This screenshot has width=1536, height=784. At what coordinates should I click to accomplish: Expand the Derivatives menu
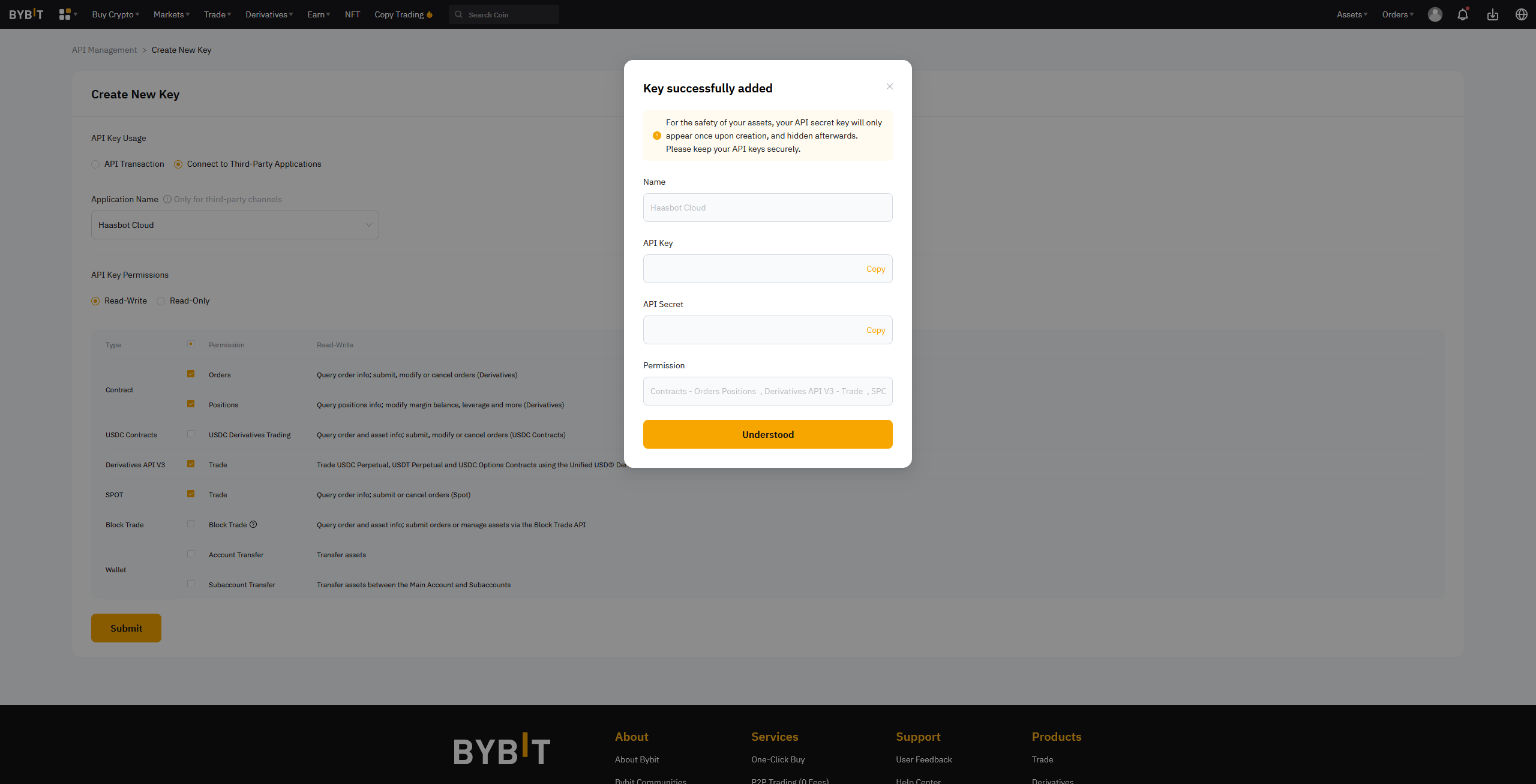pyautogui.click(x=268, y=14)
